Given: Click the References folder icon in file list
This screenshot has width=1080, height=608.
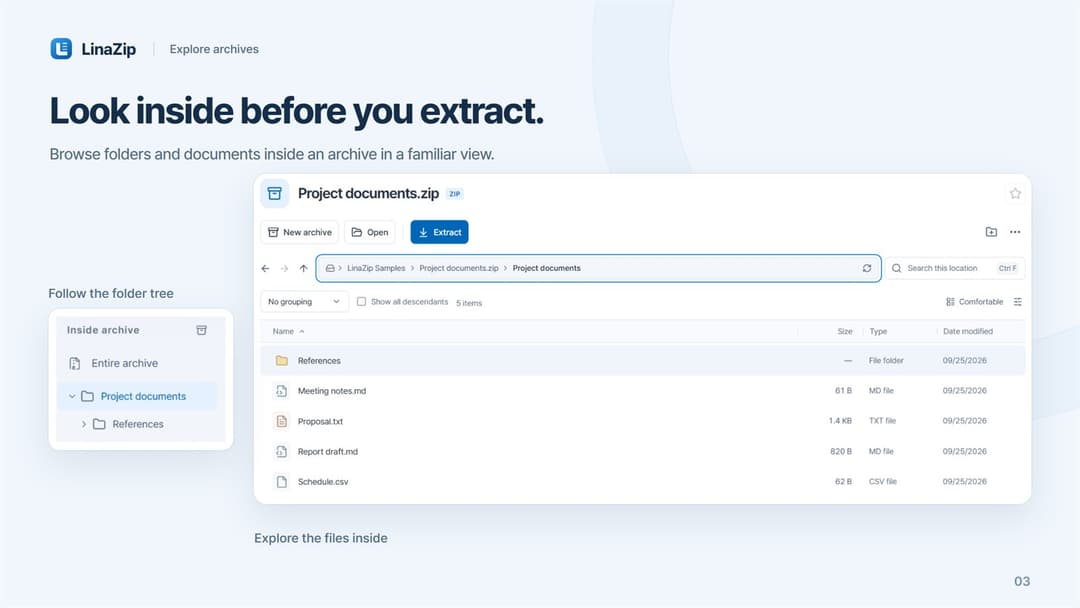Looking at the screenshot, I should [x=282, y=361].
